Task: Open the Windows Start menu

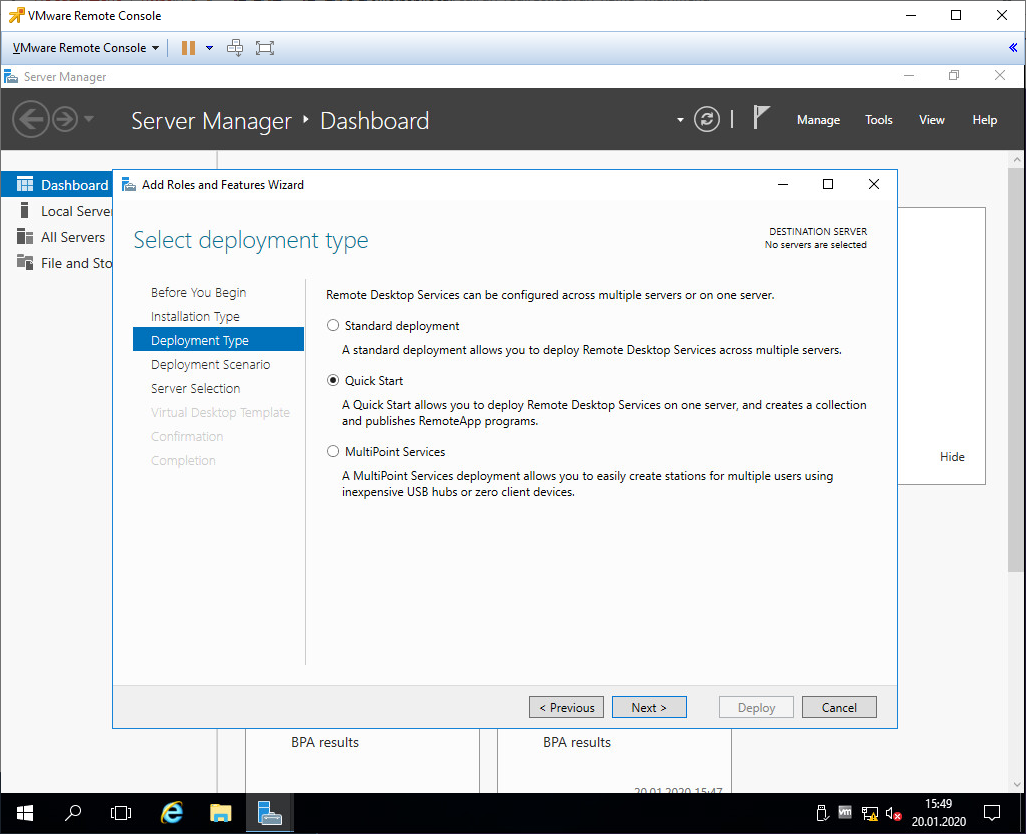Action: pos(25,813)
